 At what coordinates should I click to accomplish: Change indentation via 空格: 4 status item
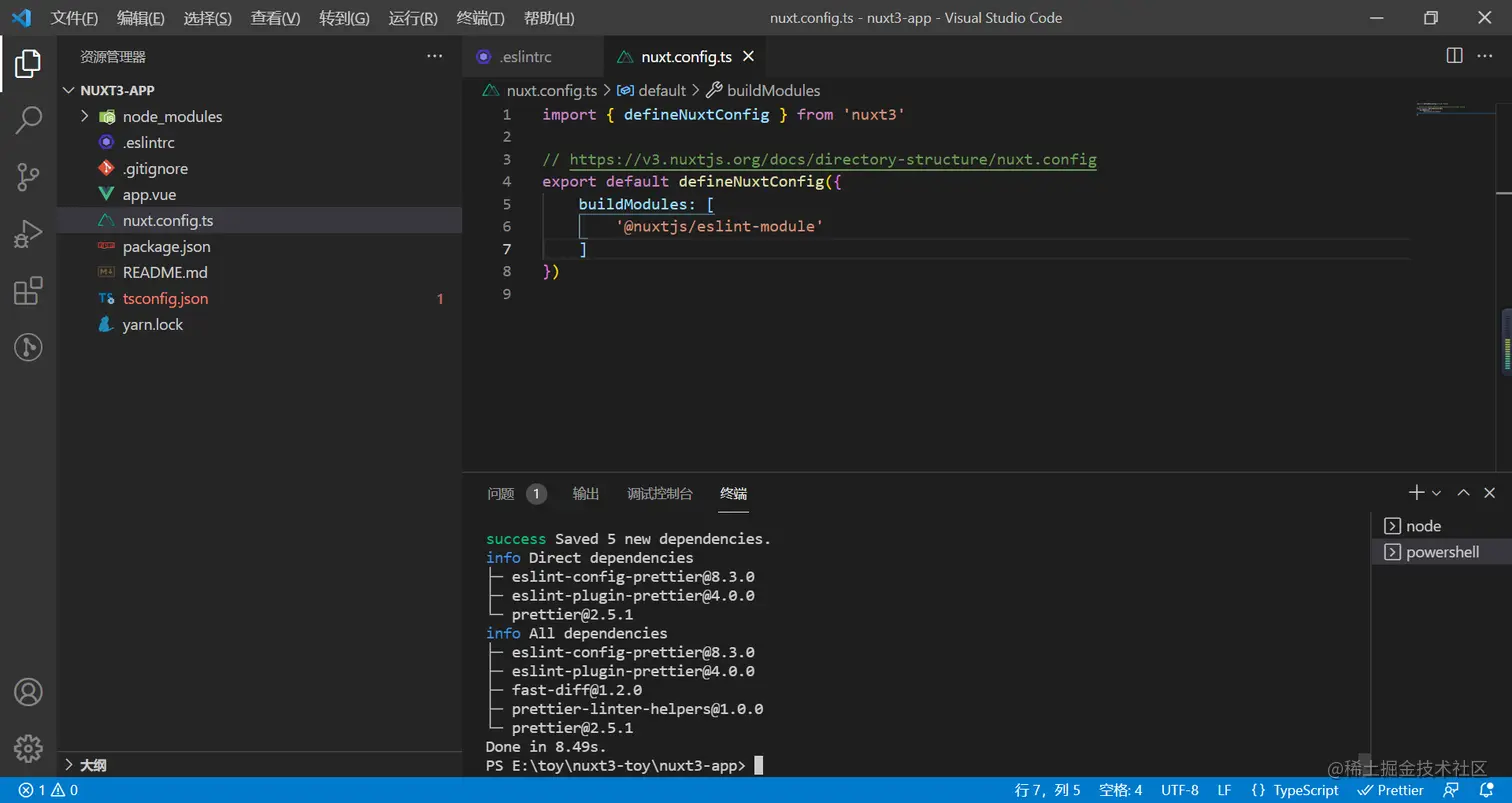pos(1120,790)
